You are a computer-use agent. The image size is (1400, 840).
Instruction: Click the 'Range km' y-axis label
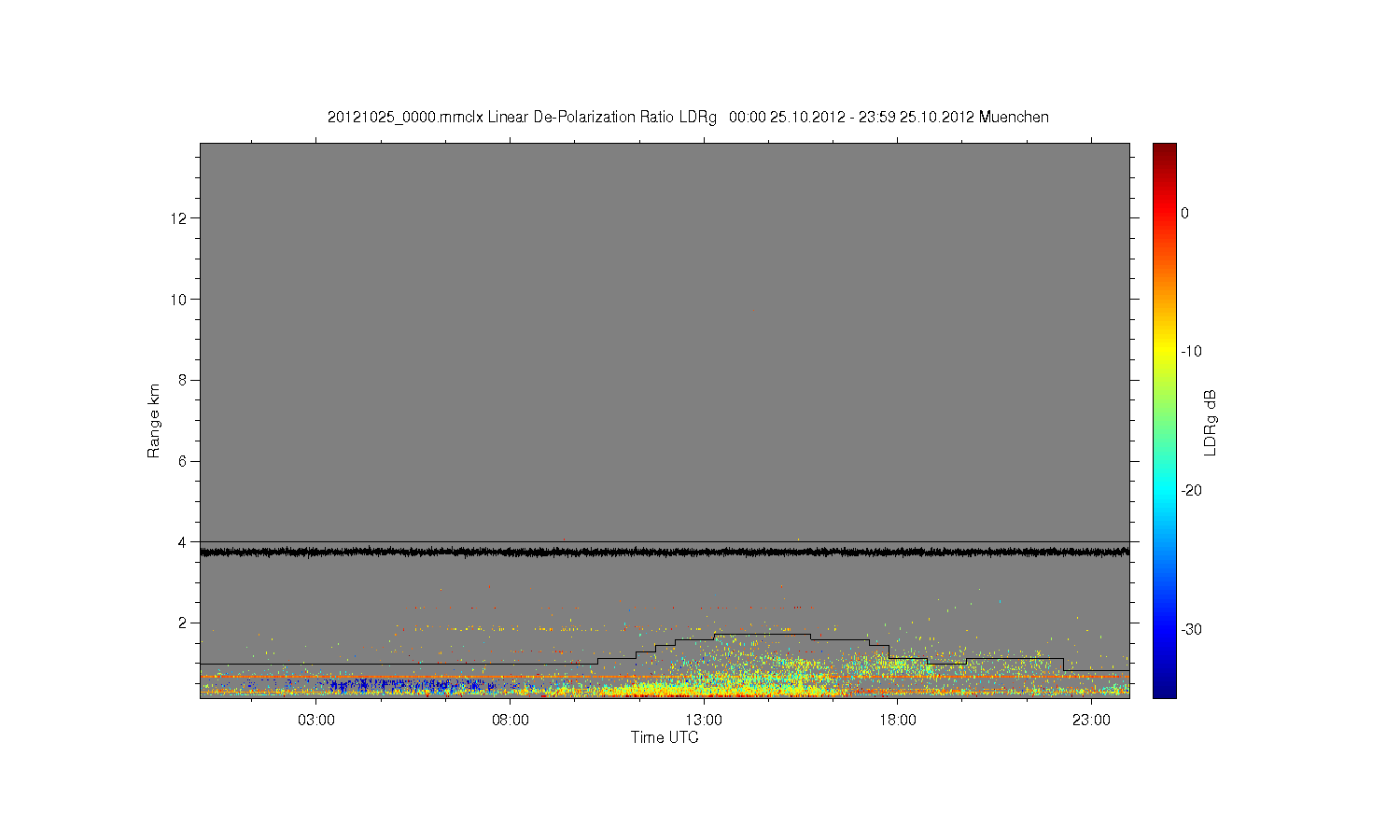[154, 421]
